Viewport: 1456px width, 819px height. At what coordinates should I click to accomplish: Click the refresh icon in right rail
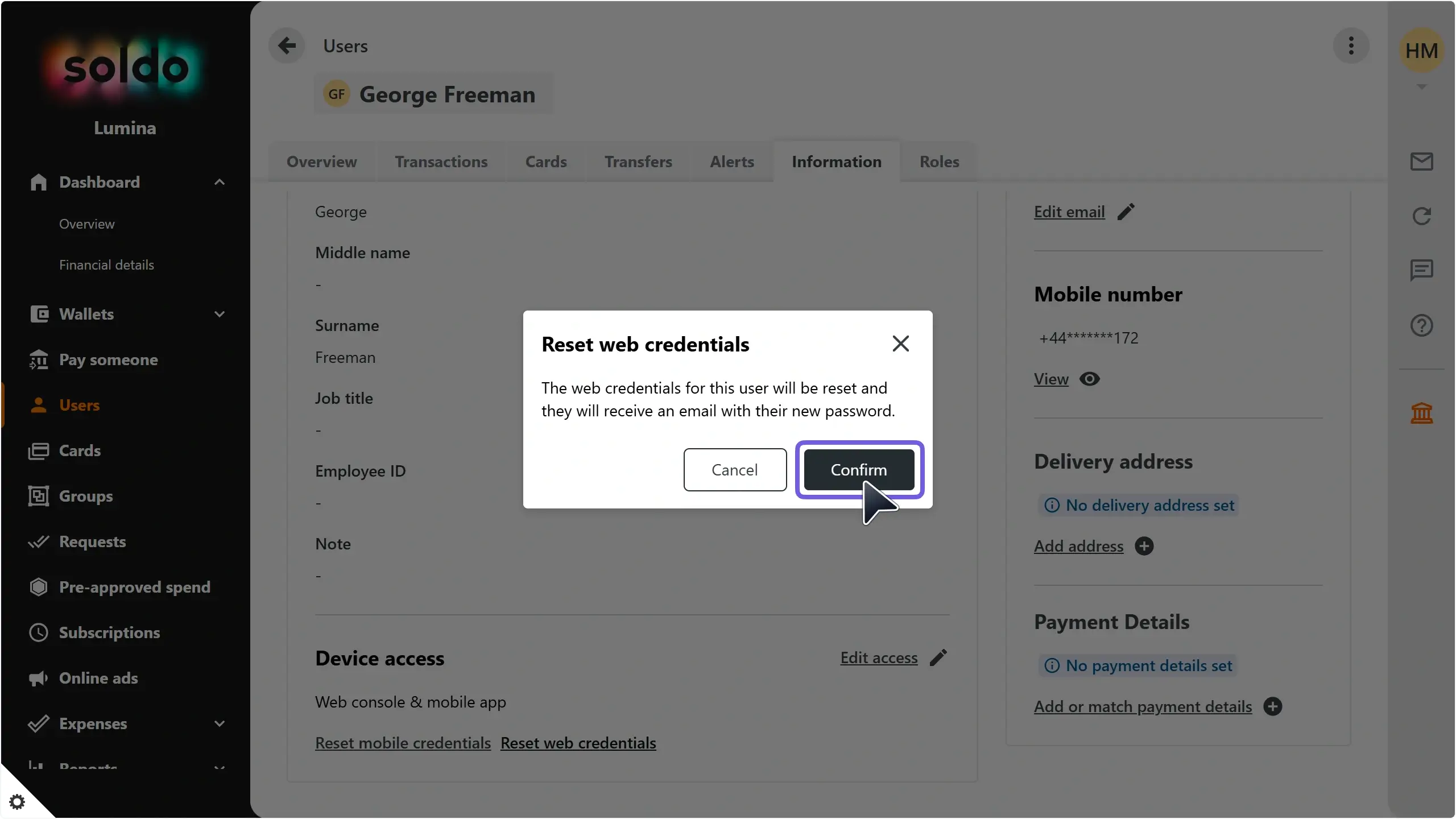click(1421, 216)
